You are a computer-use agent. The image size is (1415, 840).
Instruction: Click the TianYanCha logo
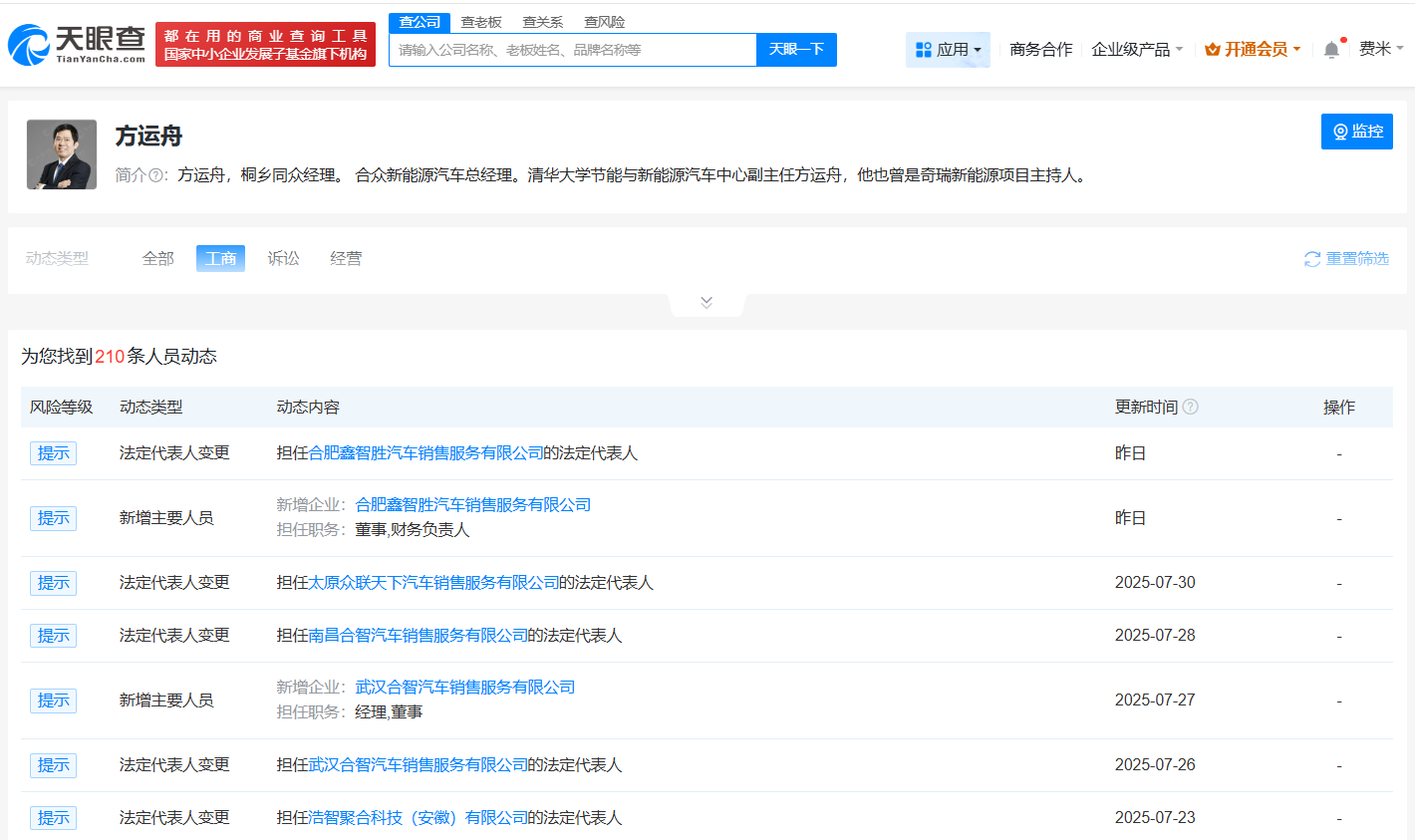77,45
